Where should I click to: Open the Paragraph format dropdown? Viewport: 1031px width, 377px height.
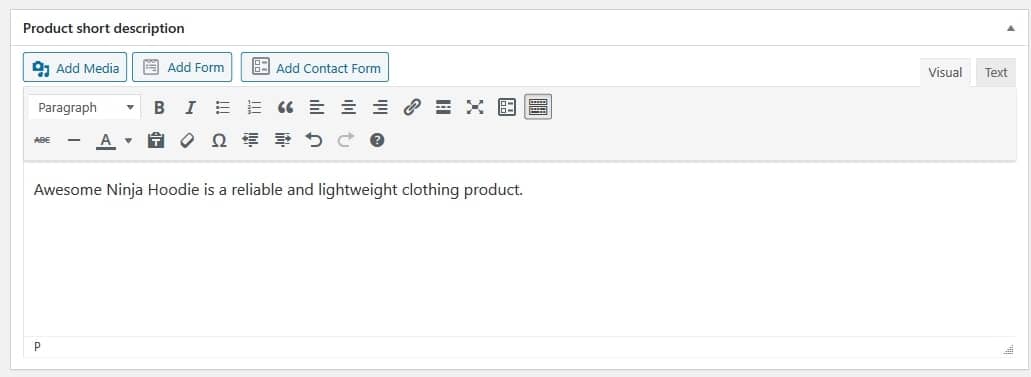[x=85, y=107]
